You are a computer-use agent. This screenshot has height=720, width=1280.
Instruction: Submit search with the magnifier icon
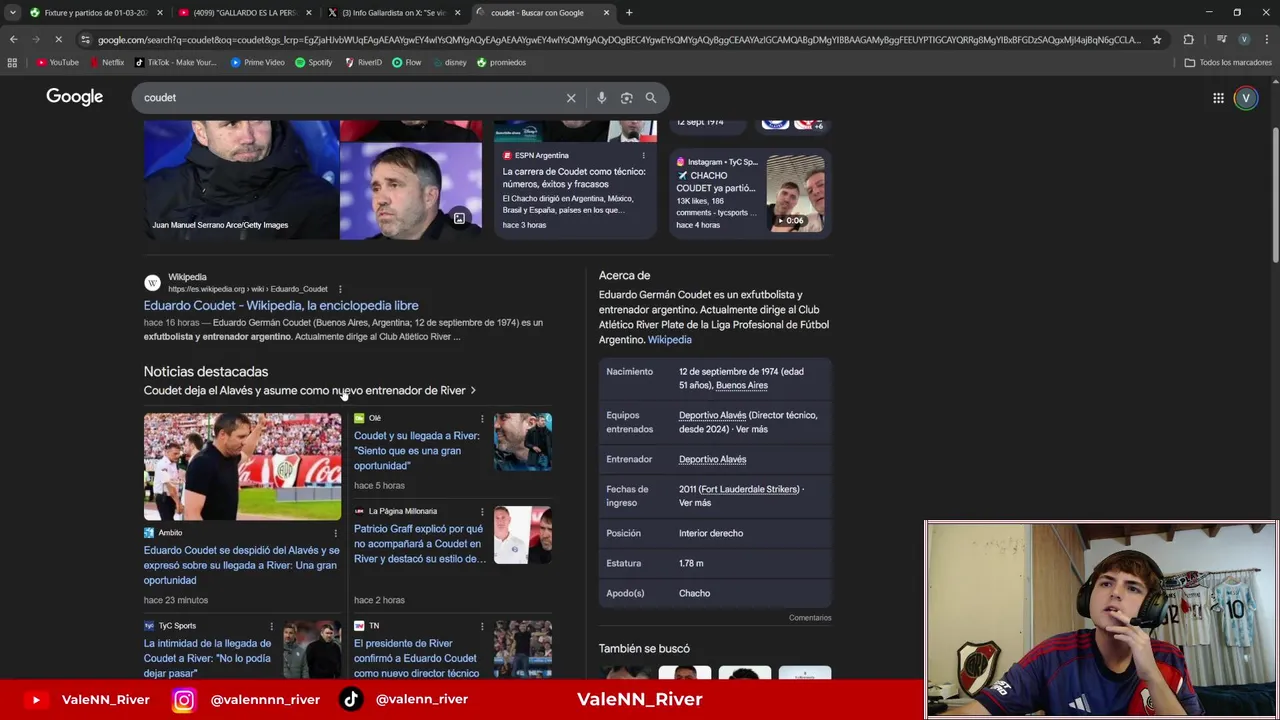point(651,98)
